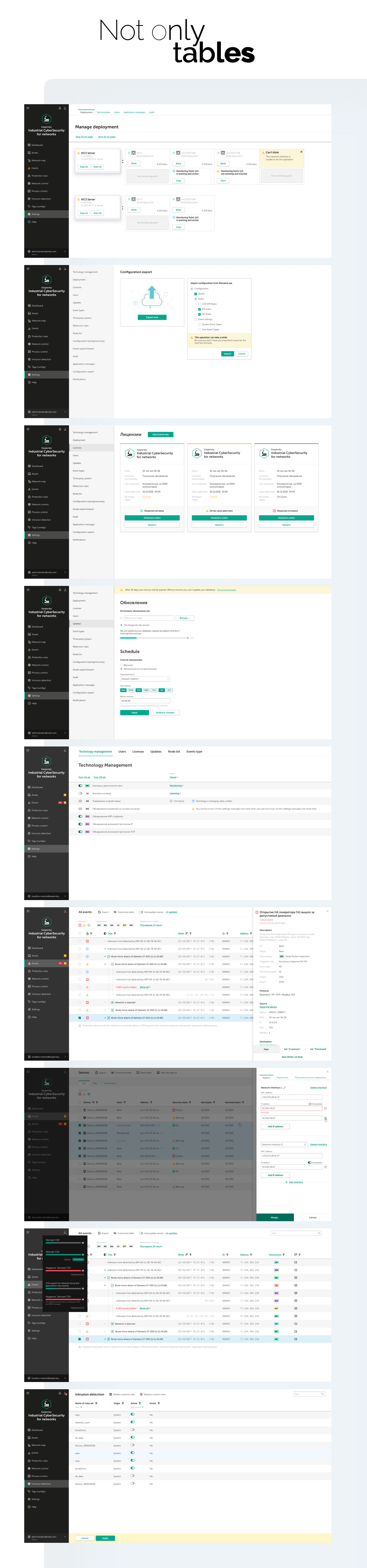Open Audit tab on Manage deployment screen
Viewport: 367px width, 1568px height.
[152, 112]
